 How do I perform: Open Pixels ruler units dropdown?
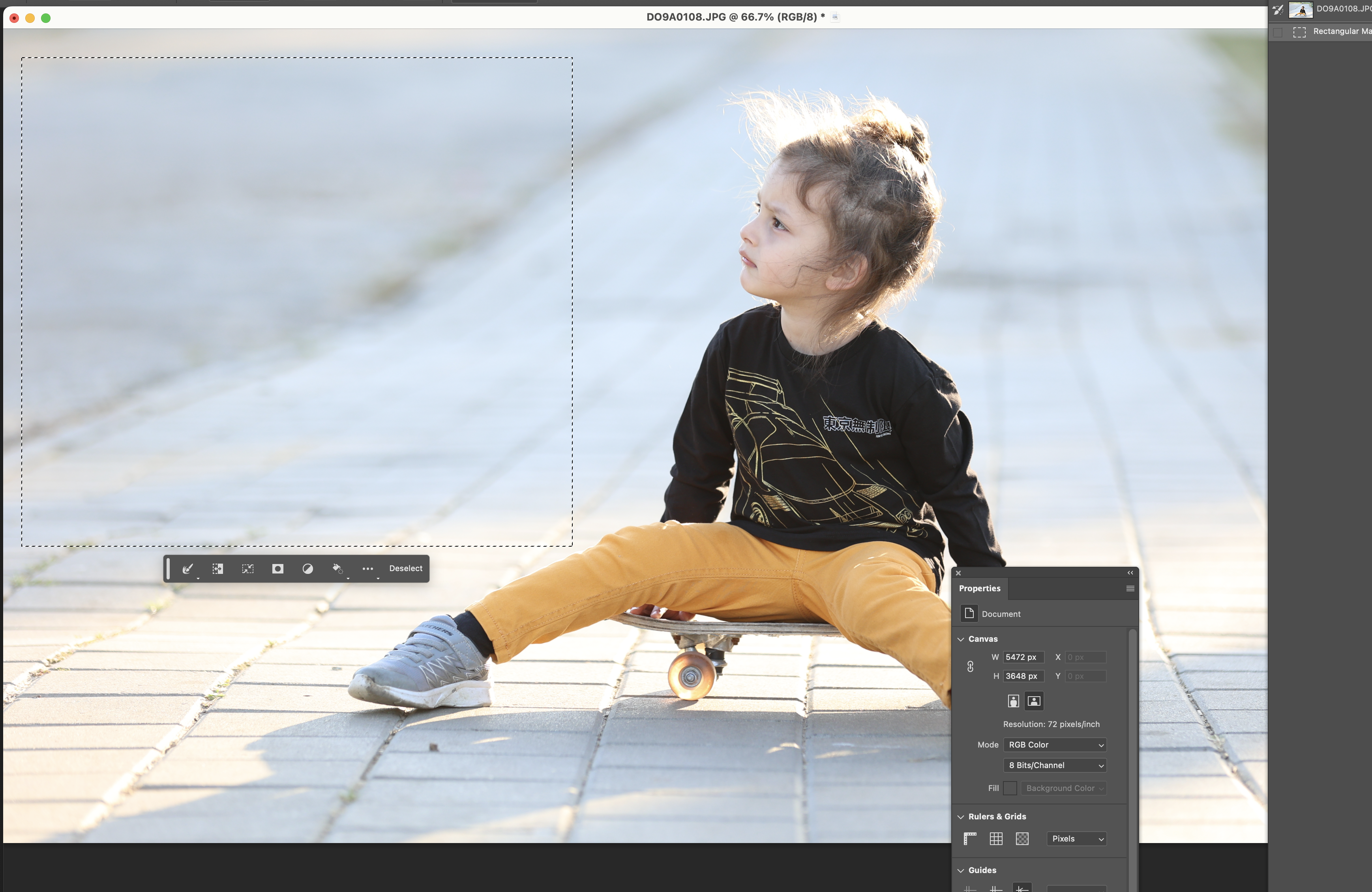point(1076,839)
